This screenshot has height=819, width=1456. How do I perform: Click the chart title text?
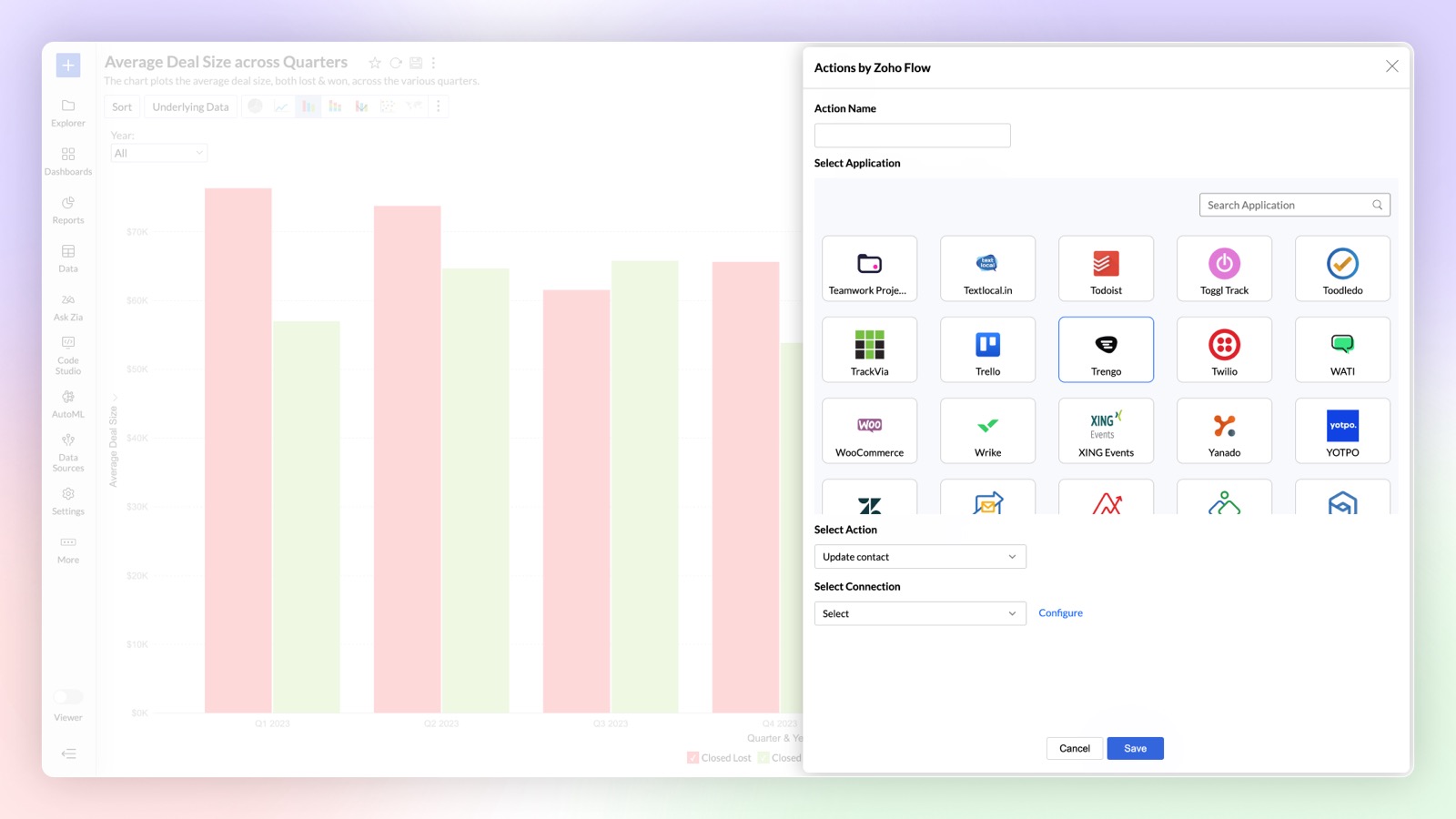[x=226, y=62]
